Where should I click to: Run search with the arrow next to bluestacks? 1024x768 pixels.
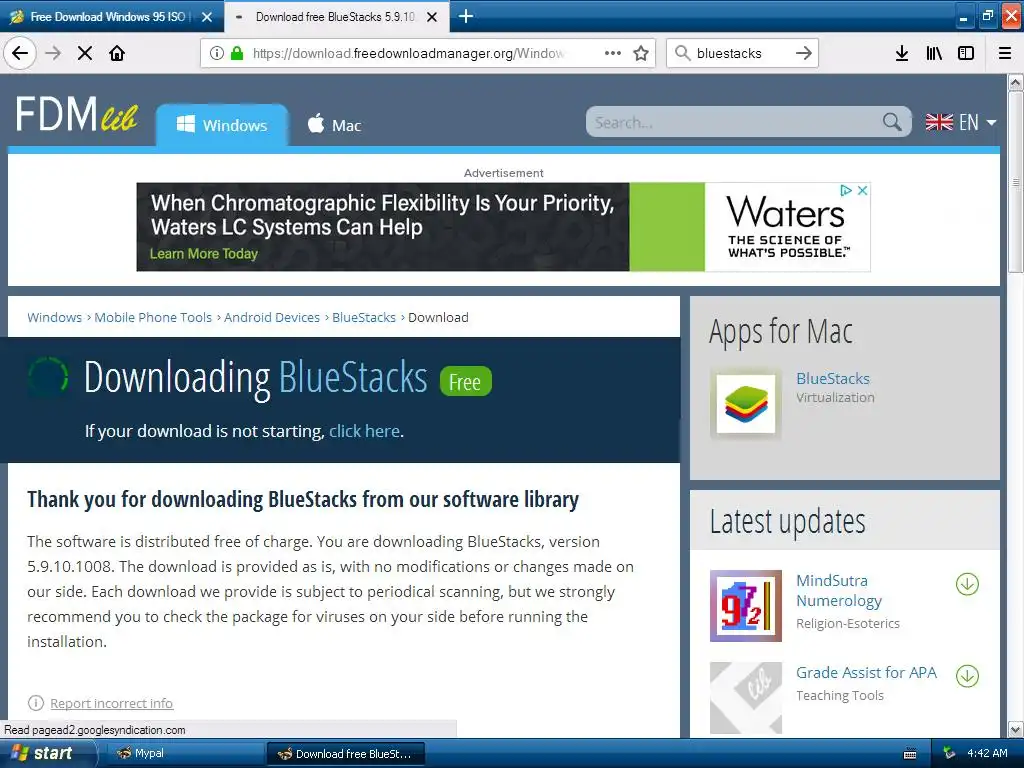point(804,53)
